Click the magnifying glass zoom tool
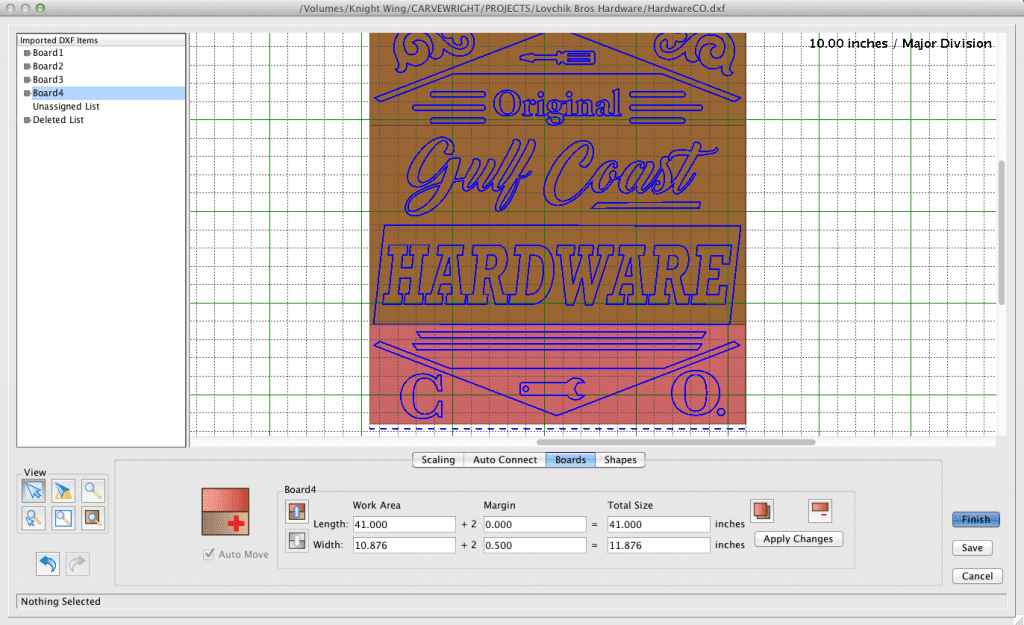The height and width of the screenshot is (625, 1024). [92, 490]
